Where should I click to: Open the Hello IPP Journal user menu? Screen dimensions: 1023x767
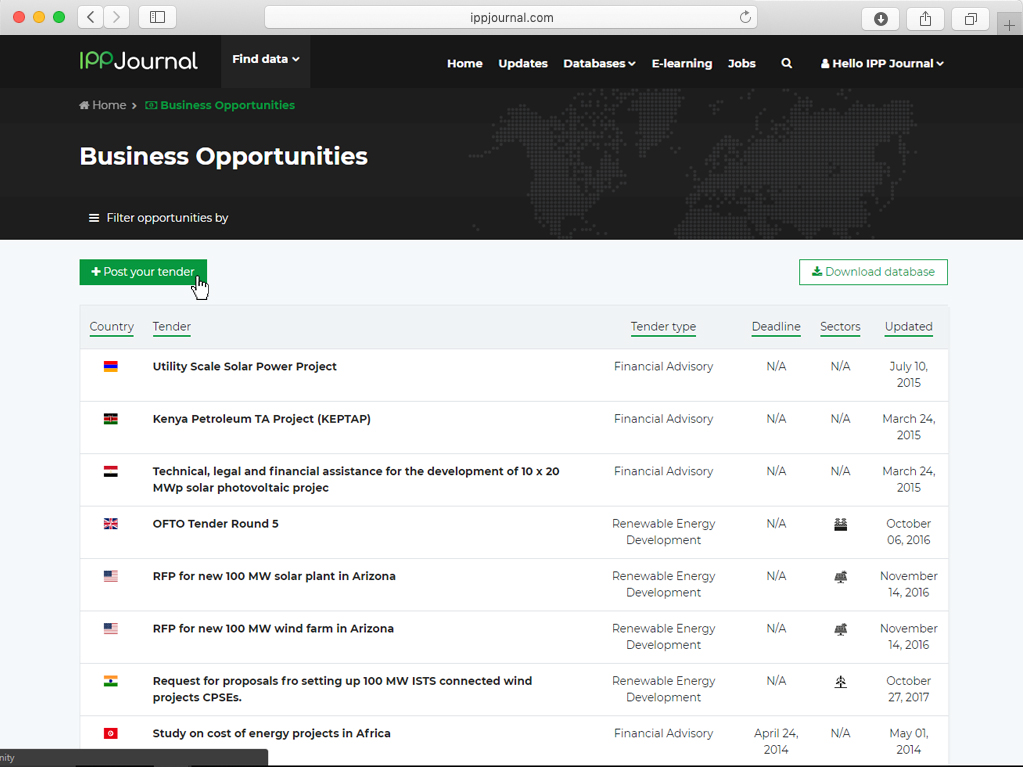click(882, 63)
